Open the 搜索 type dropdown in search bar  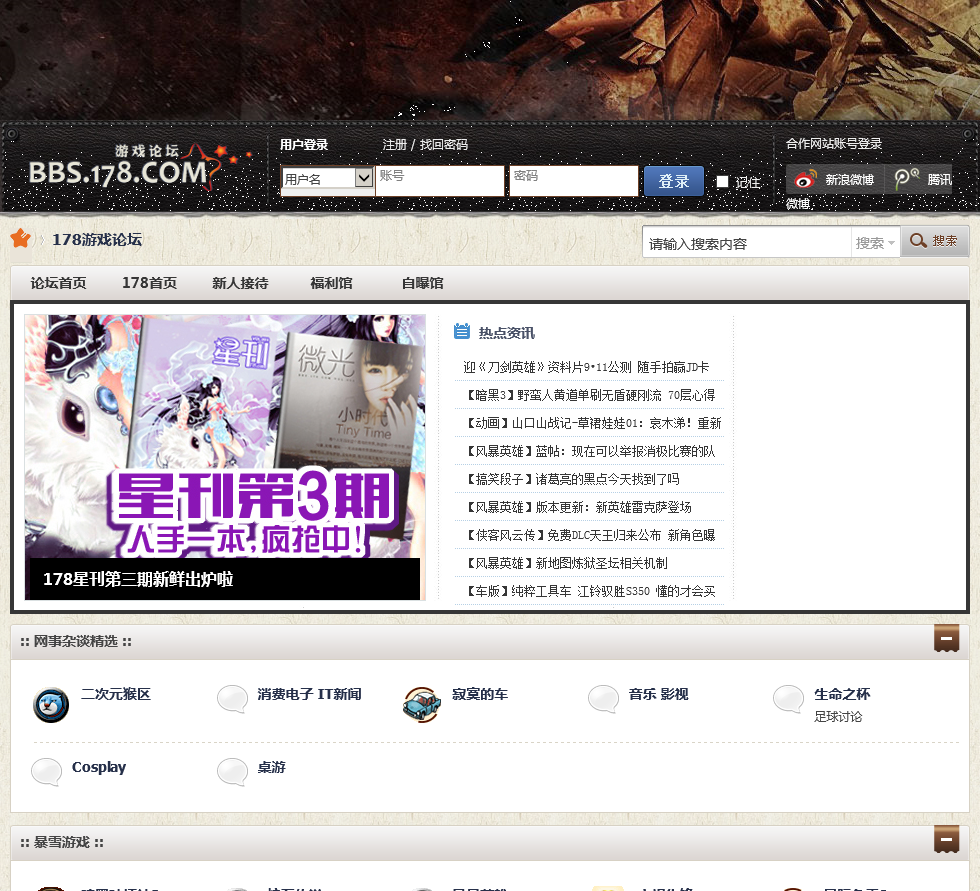pyautogui.click(x=875, y=242)
